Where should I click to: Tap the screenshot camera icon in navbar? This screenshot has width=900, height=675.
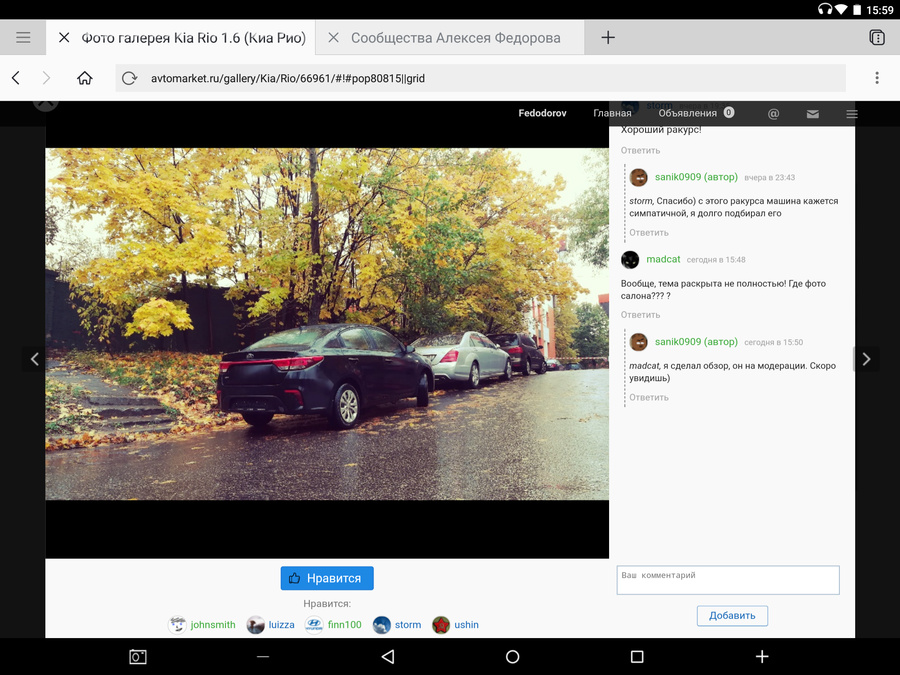tap(138, 657)
